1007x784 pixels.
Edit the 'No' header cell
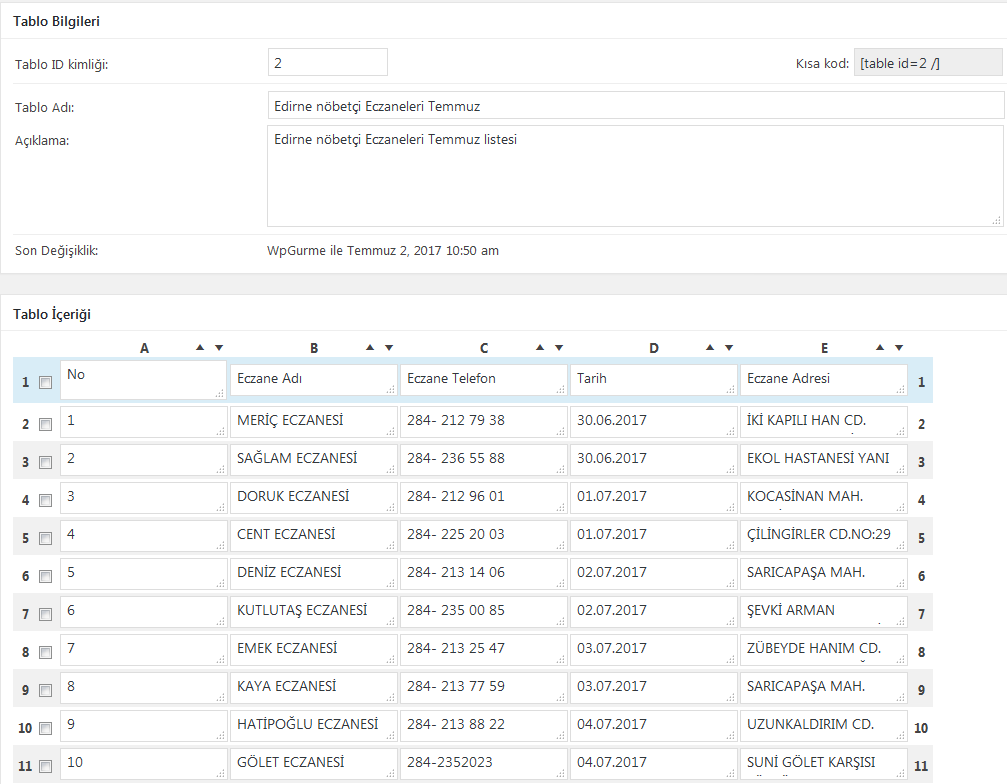coord(143,380)
